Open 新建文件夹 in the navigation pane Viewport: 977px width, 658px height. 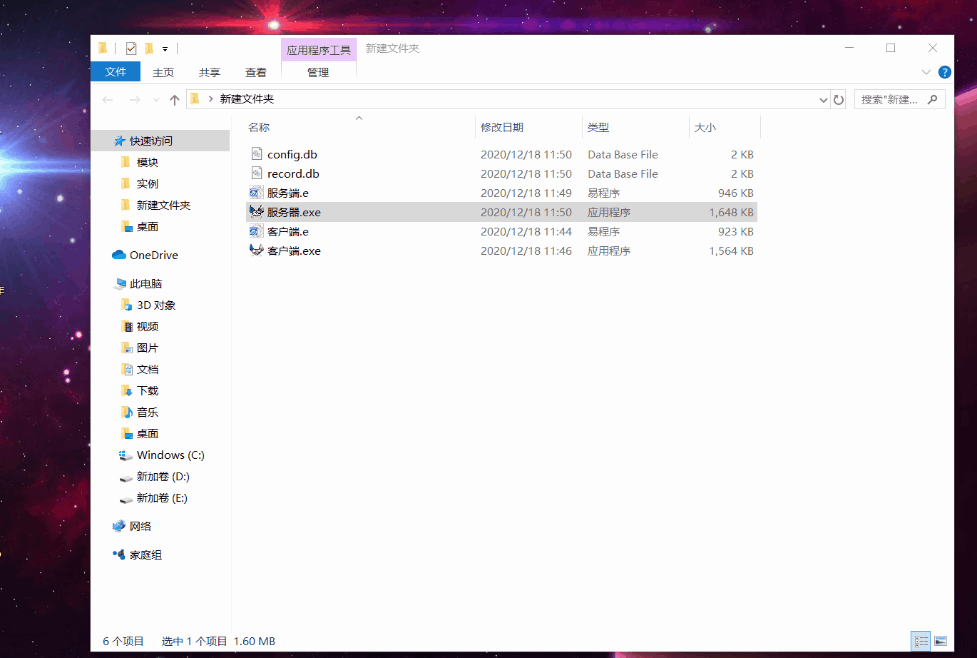tap(163, 205)
